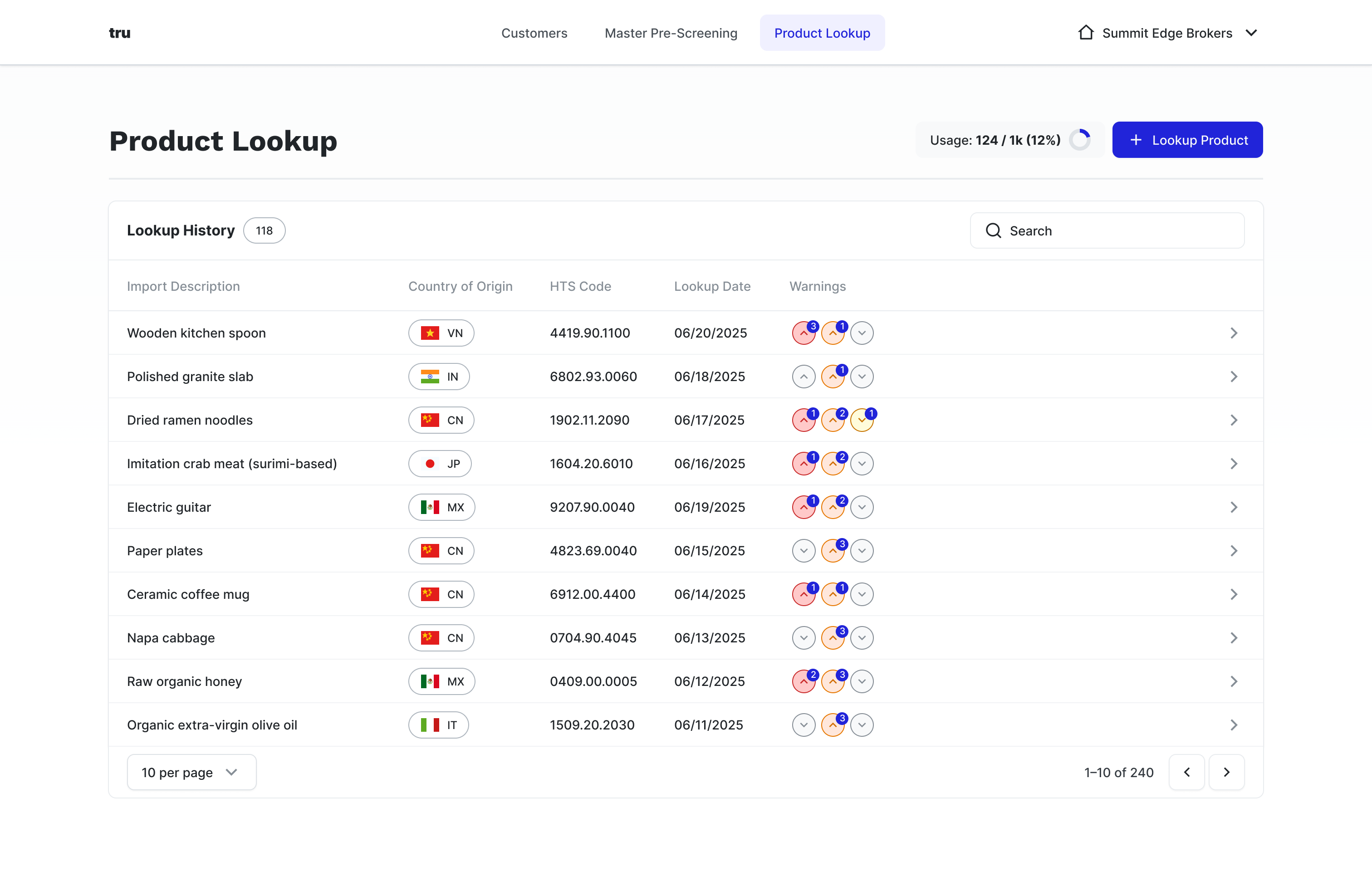Switch to Master Pre-Screening tab

tap(671, 33)
